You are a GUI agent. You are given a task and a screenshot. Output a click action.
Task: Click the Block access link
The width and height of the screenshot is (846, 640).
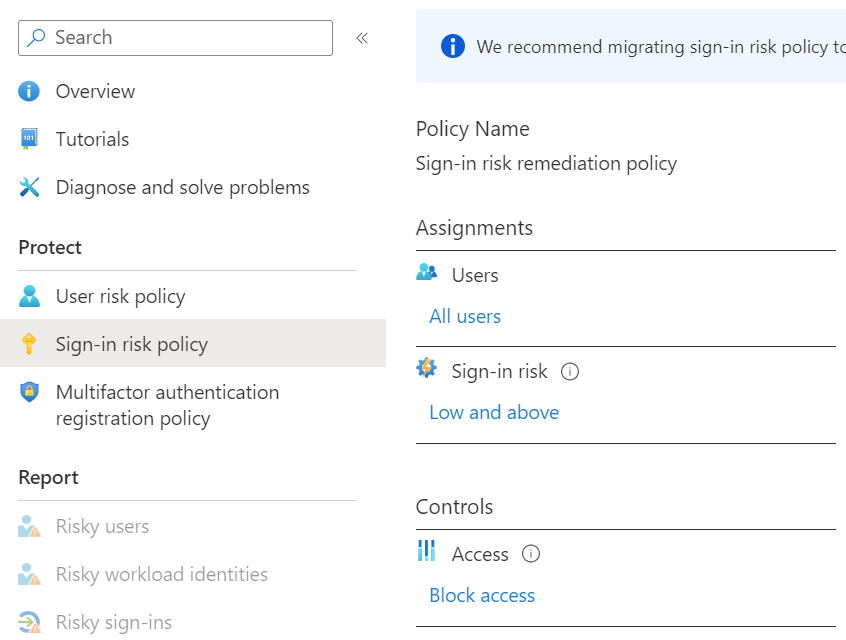[x=482, y=595]
